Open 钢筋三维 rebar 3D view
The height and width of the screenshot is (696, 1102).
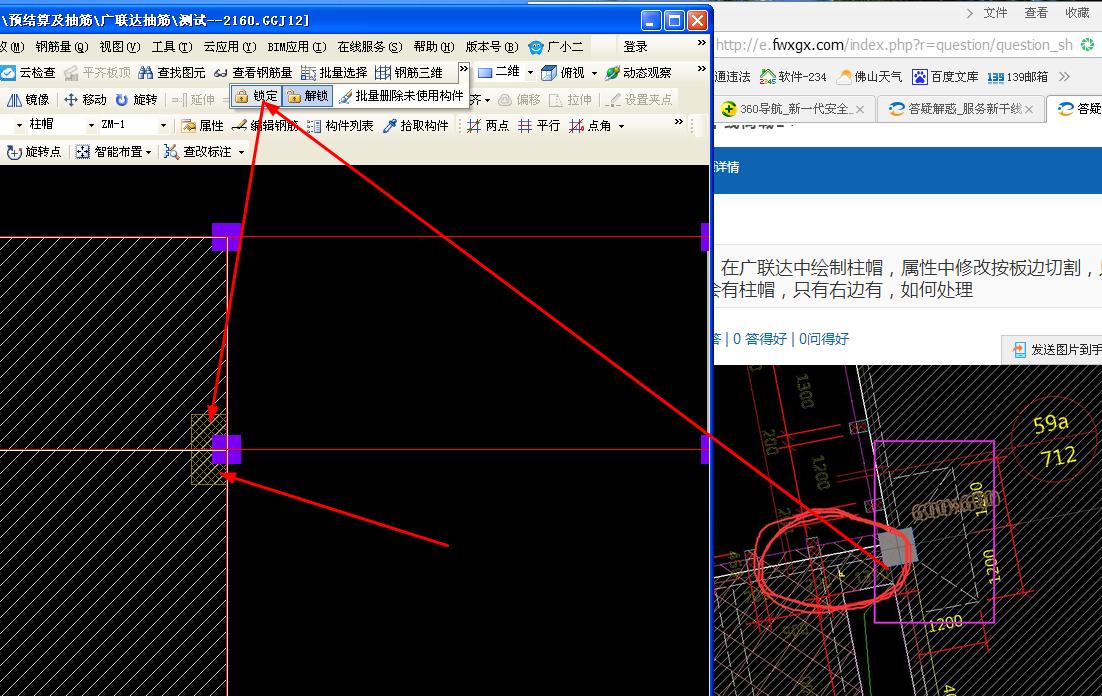click(x=409, y=72)
